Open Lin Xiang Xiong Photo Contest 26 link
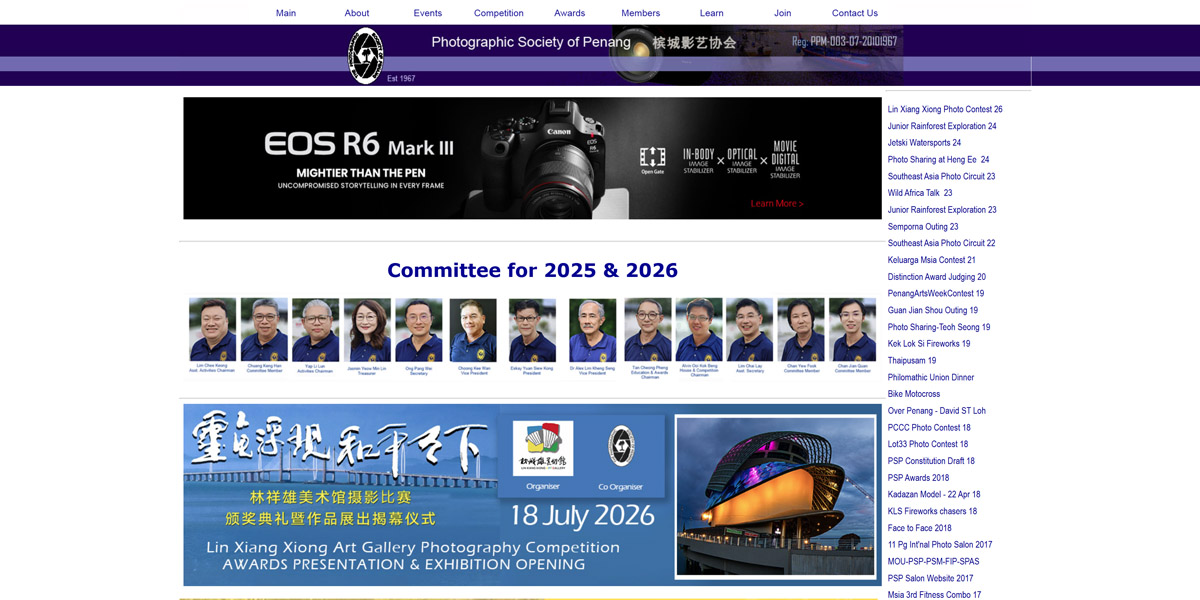 tap(945, 109)
